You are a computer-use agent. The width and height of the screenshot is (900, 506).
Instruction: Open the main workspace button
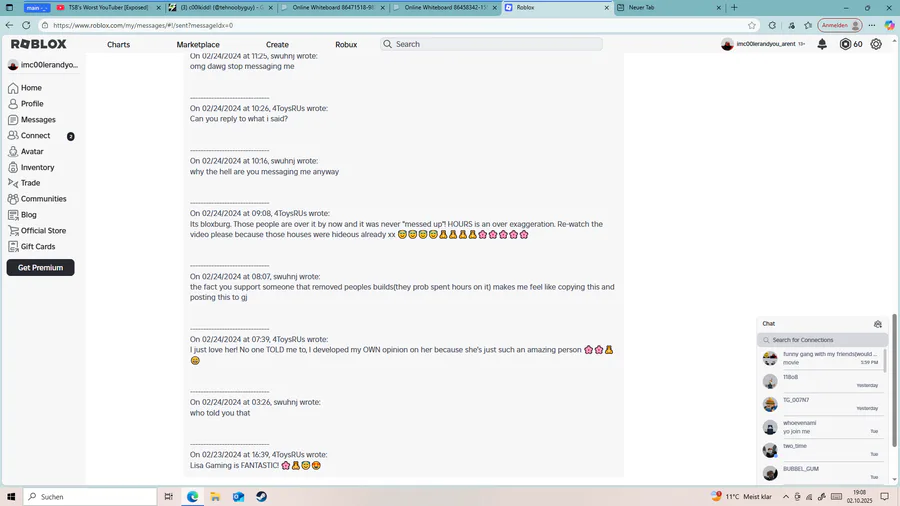point(37,7)
